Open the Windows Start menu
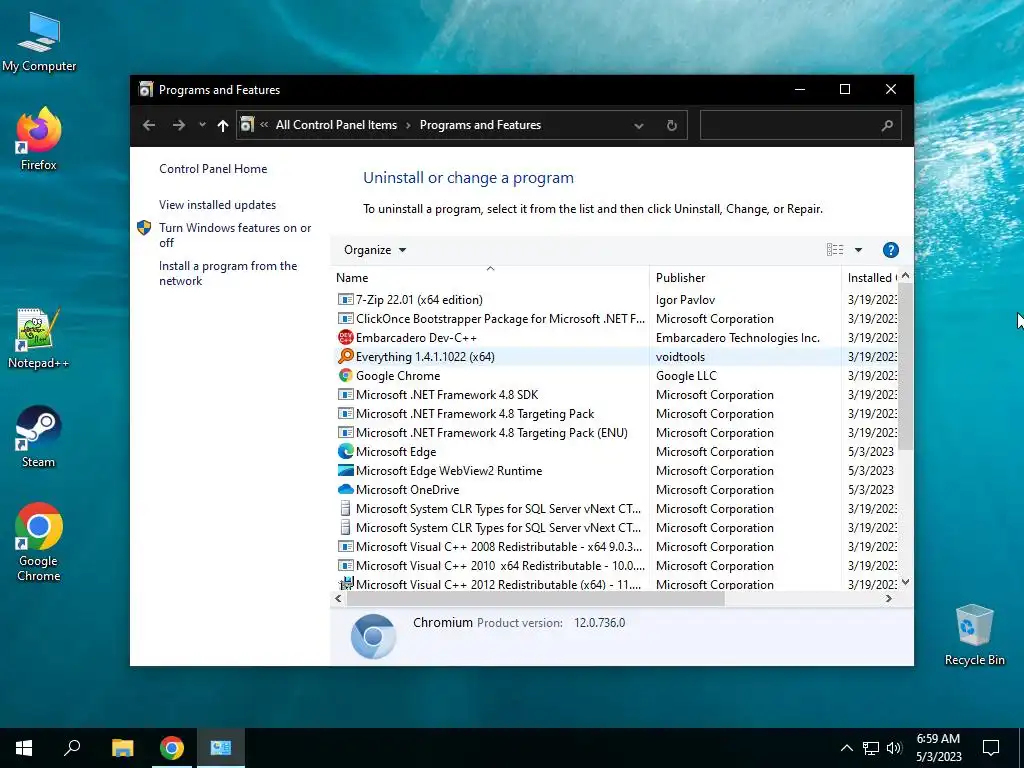Viewport: 1024px width, 768px height. [x=24, y=748]
